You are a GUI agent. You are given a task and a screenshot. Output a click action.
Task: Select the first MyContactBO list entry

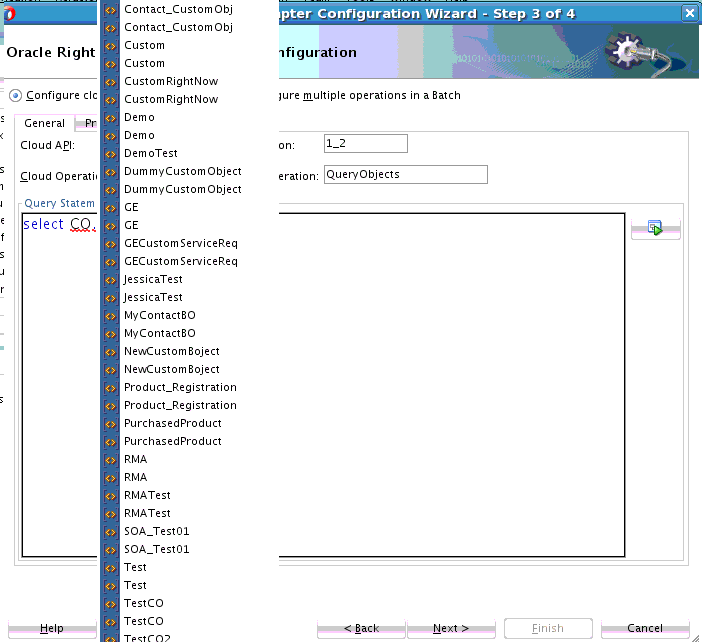point(160,316)
